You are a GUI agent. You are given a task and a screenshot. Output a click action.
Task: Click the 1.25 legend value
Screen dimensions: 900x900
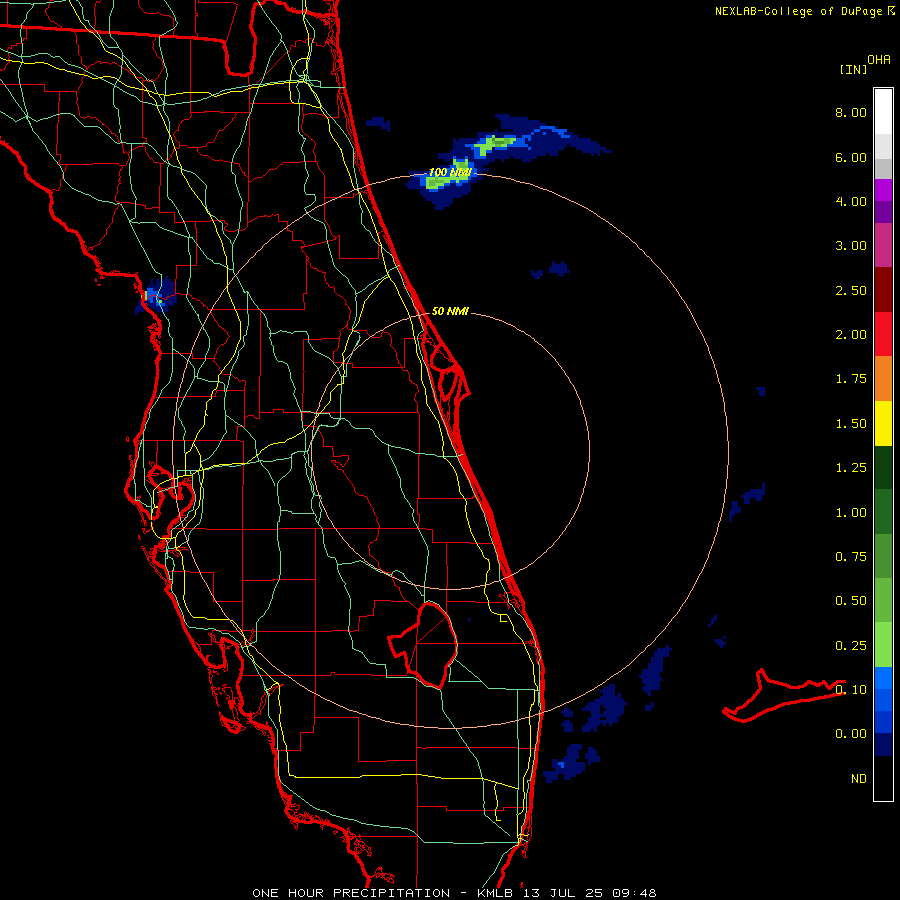pos(851,468)
